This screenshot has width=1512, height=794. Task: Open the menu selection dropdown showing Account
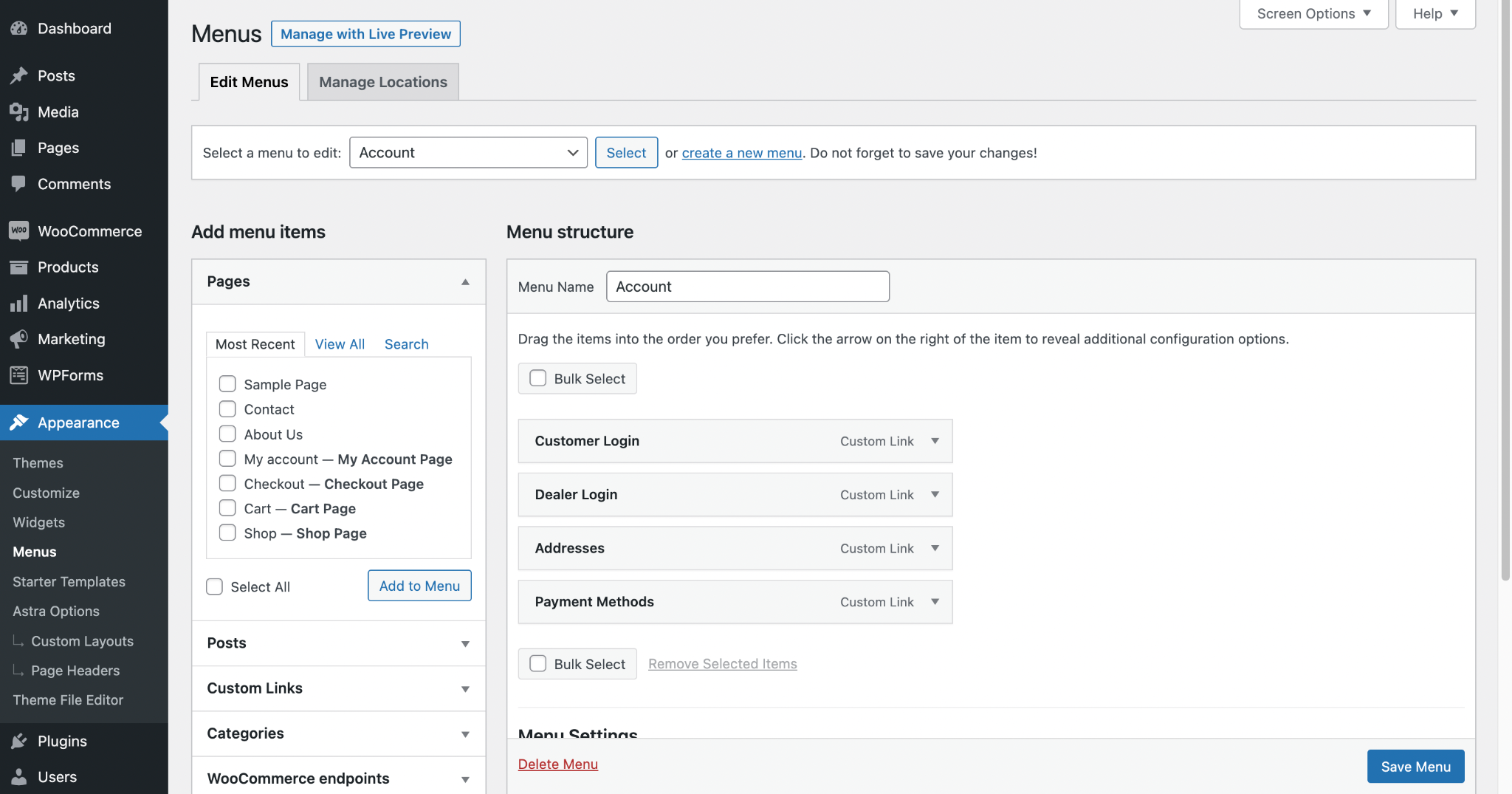468,153
